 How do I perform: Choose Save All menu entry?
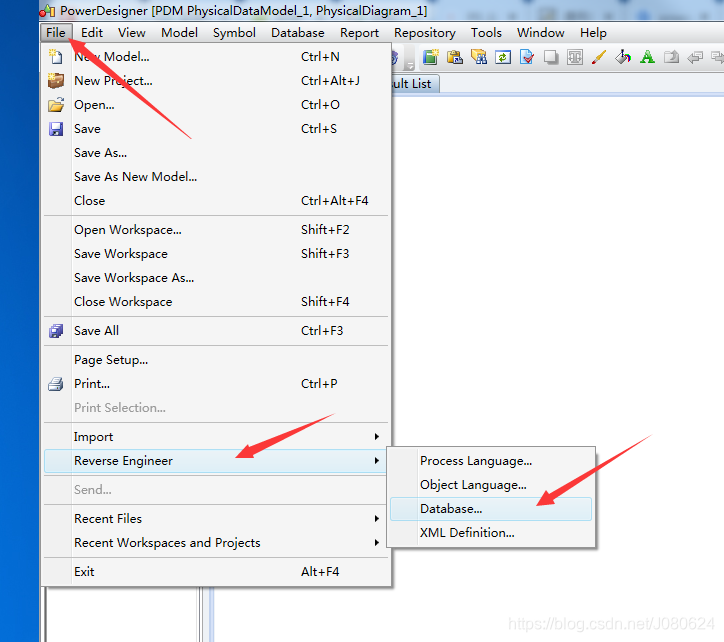pyautogui.click(x=216, y=331)
